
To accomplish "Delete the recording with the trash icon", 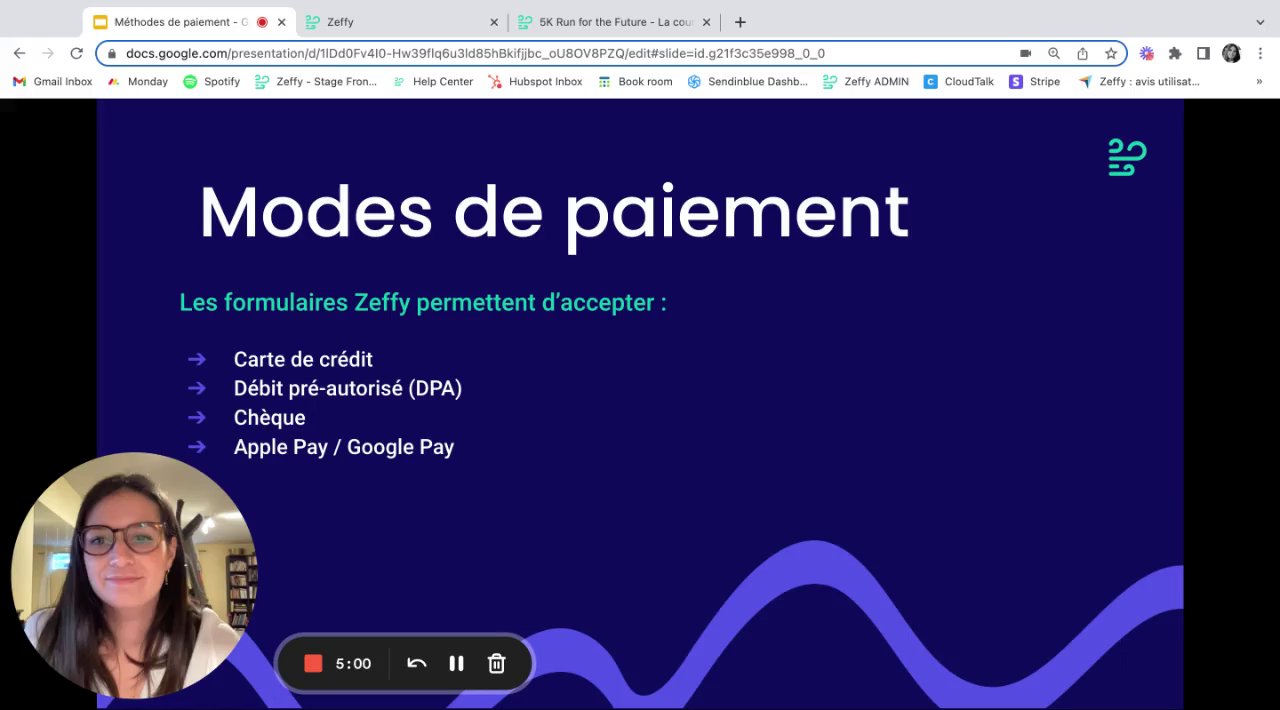I will coord(497,663).
